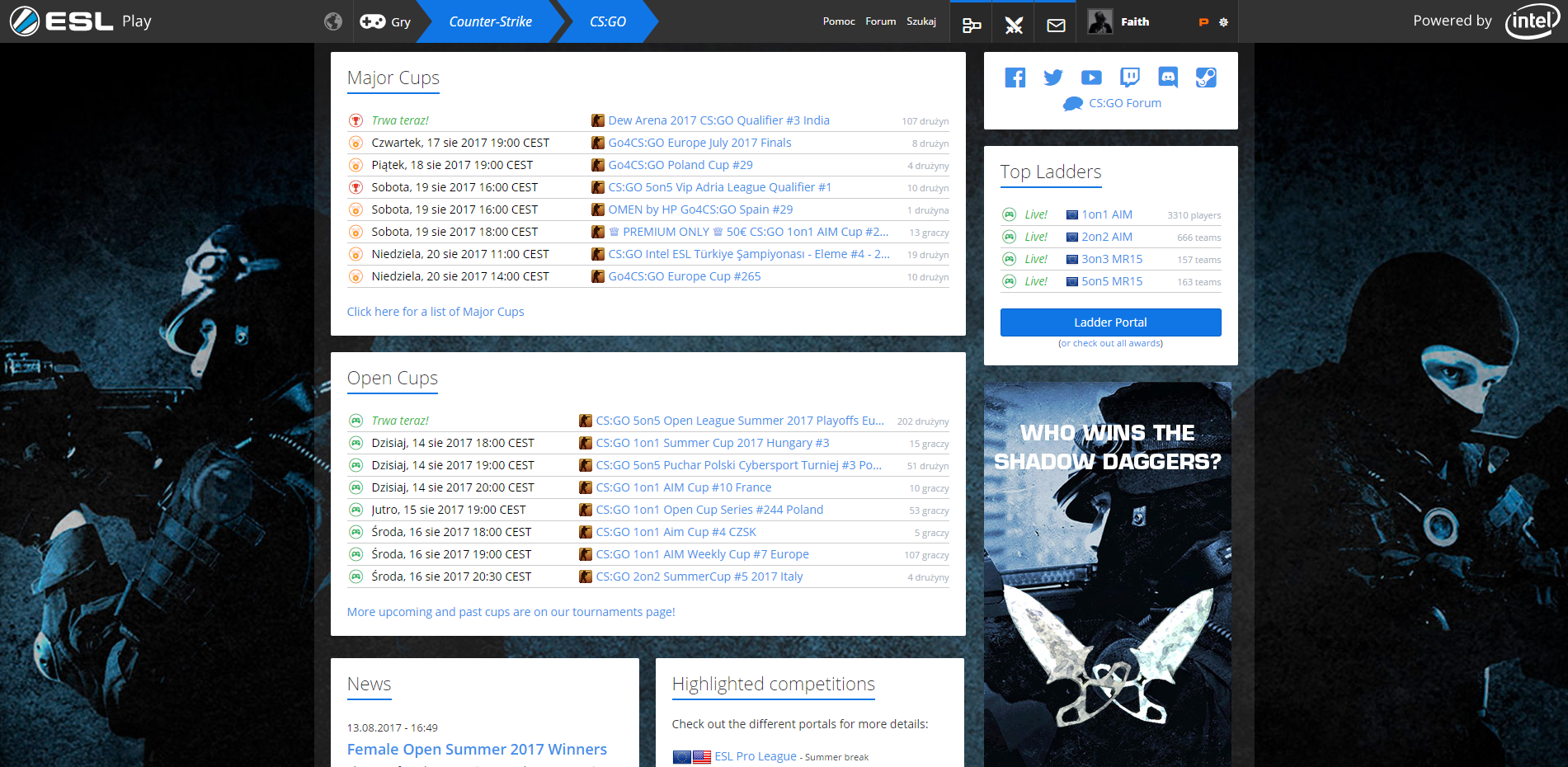Click the Ladder Portal button

1110,322
